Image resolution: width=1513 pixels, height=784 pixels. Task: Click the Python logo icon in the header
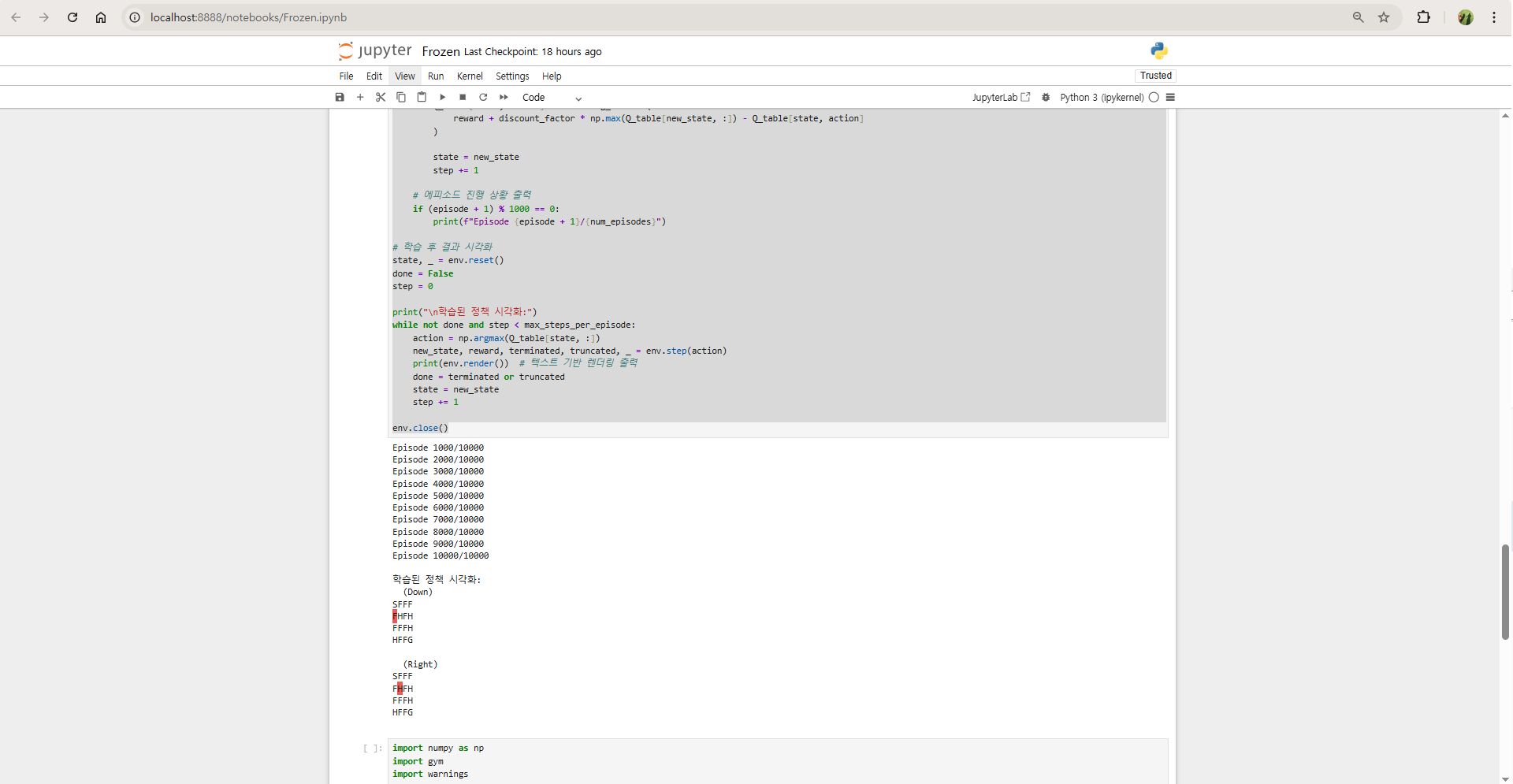(1158, 51)
